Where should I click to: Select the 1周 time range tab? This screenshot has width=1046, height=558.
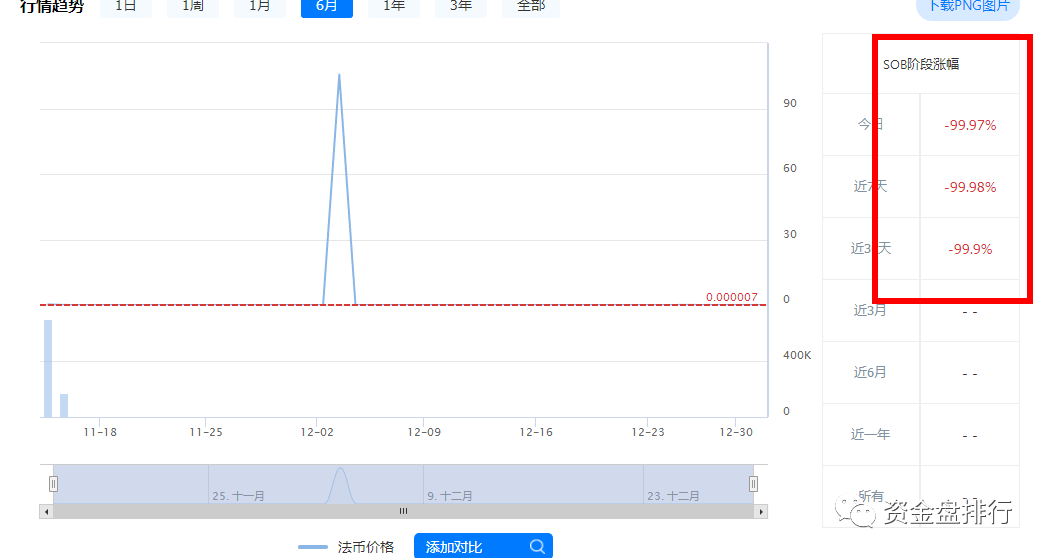click(x=193, y=7)
